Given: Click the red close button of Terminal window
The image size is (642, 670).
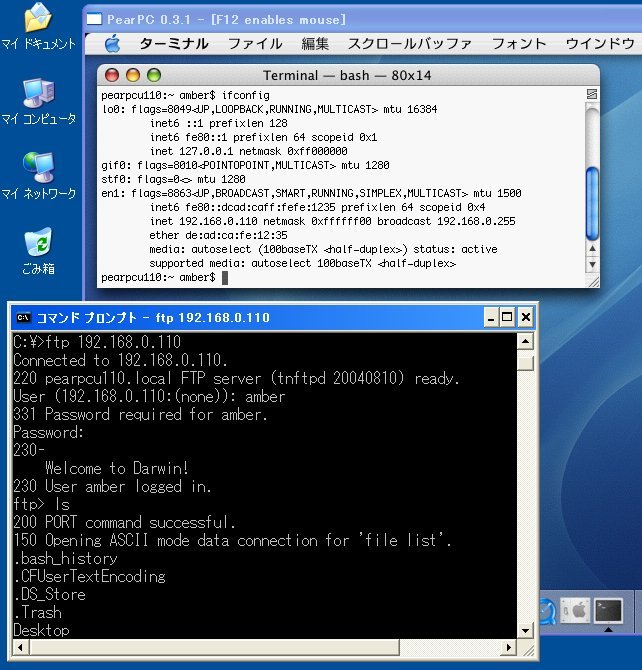Looking at the screenshot, I should tap(112, 75).
